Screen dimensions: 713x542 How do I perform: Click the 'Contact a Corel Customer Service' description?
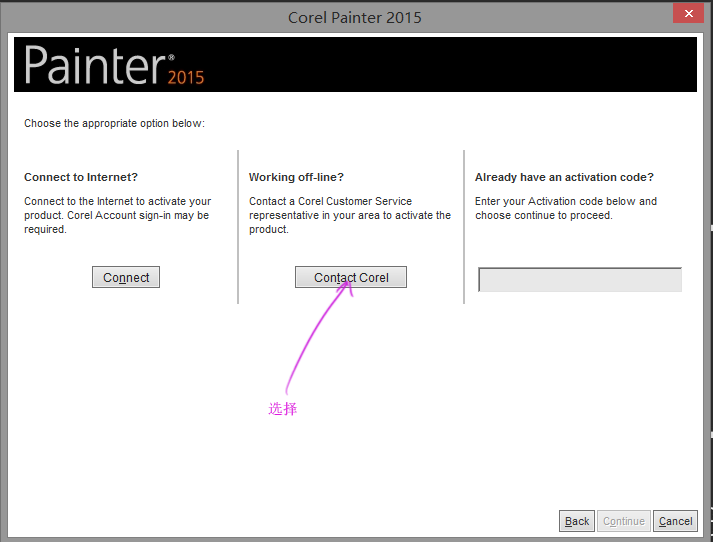(x=350, y=215)
